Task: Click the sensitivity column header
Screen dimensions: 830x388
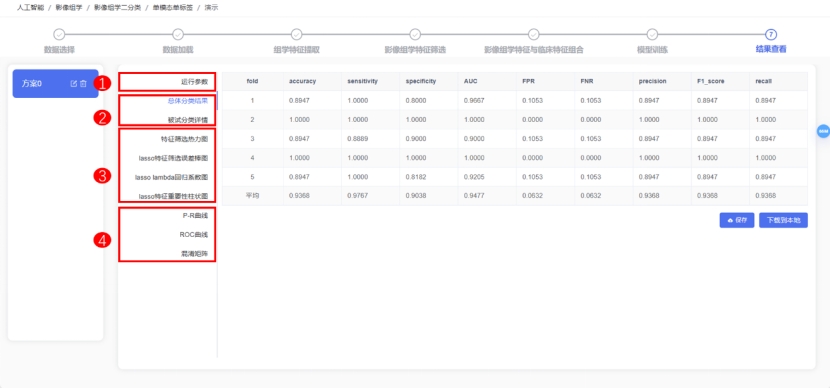Action: point(362,82)
